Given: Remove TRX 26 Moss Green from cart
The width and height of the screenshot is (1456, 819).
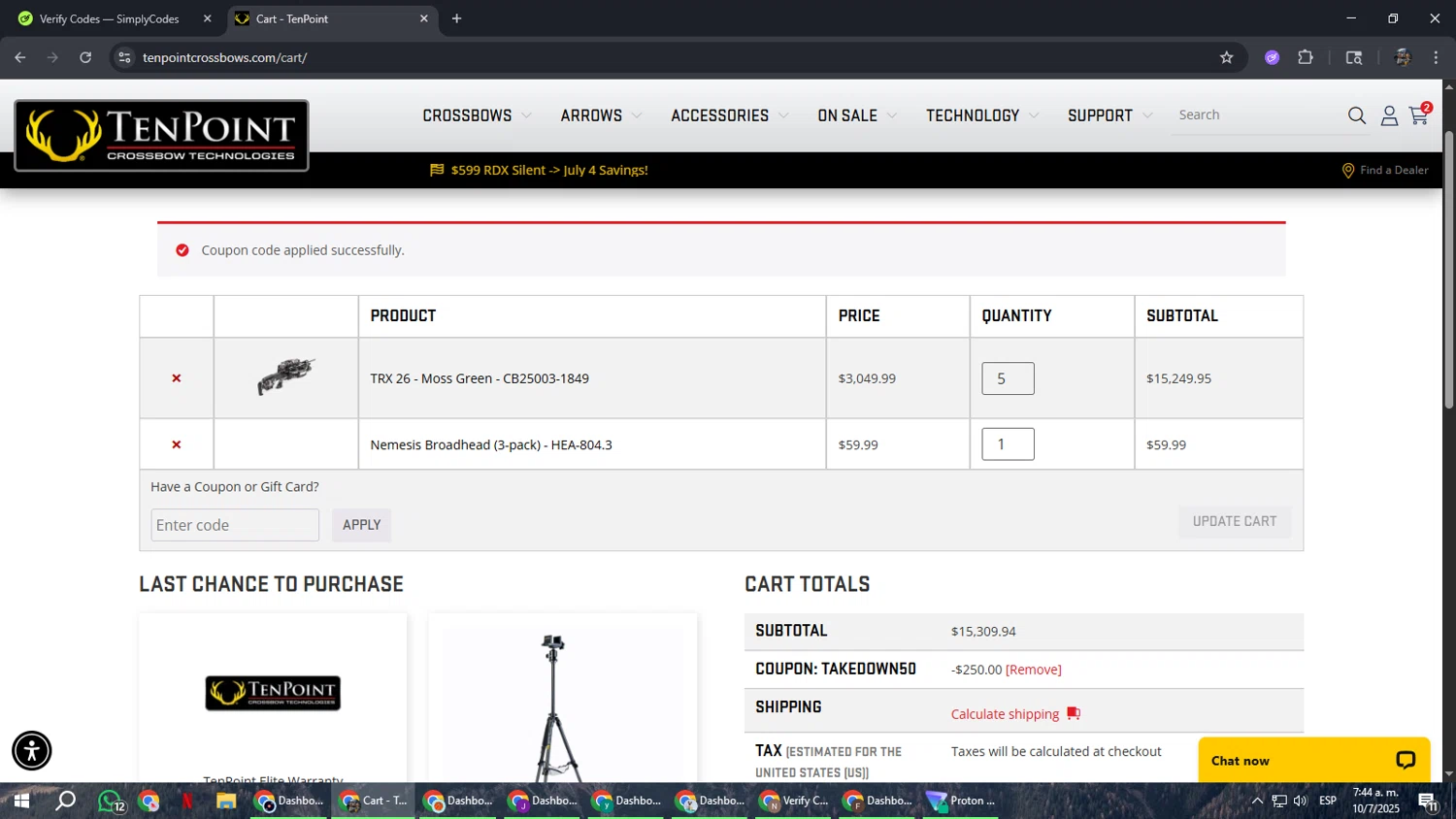Looking at the screenshot, I should (x=177, y=378).
